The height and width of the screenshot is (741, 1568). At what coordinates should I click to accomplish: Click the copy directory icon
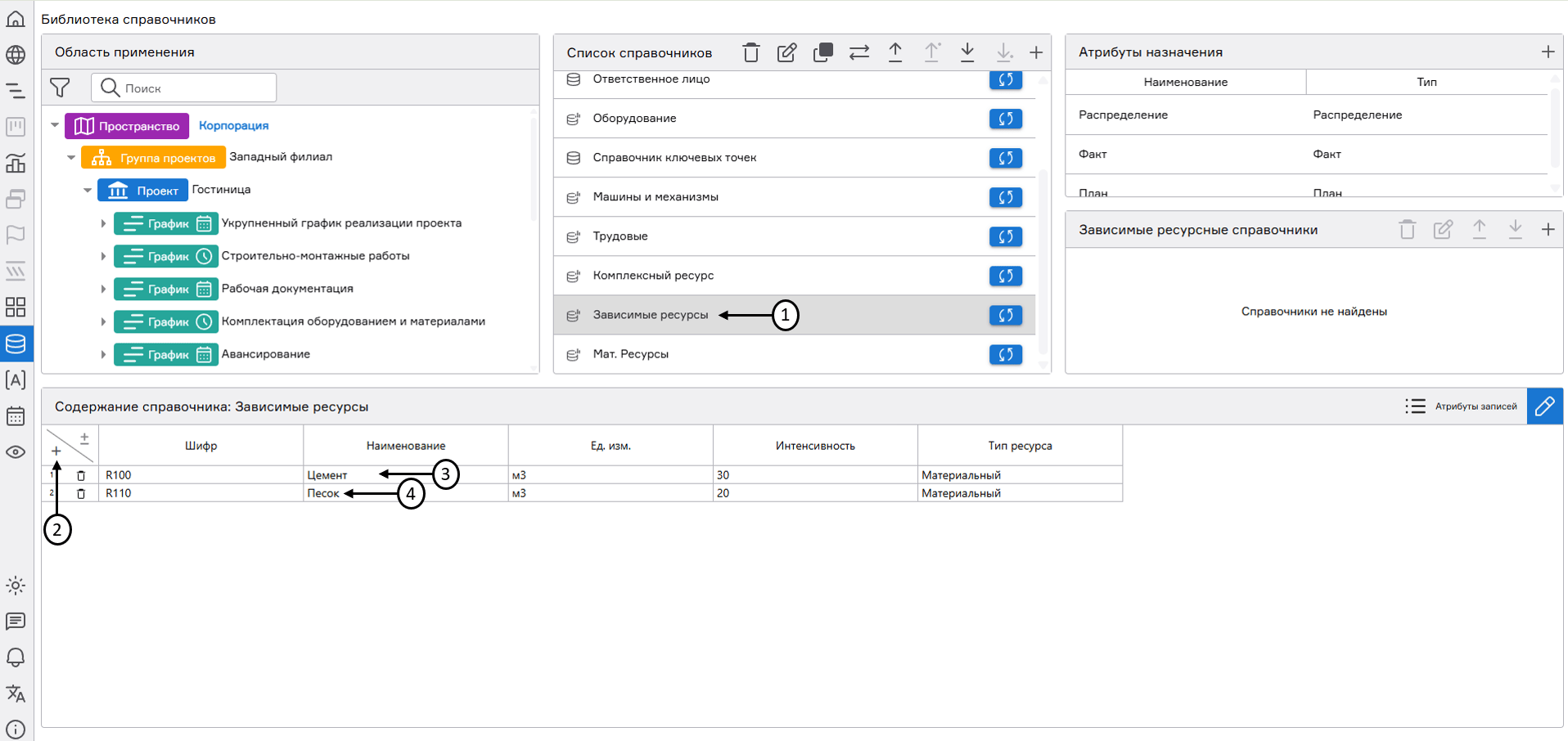[822, 53]
